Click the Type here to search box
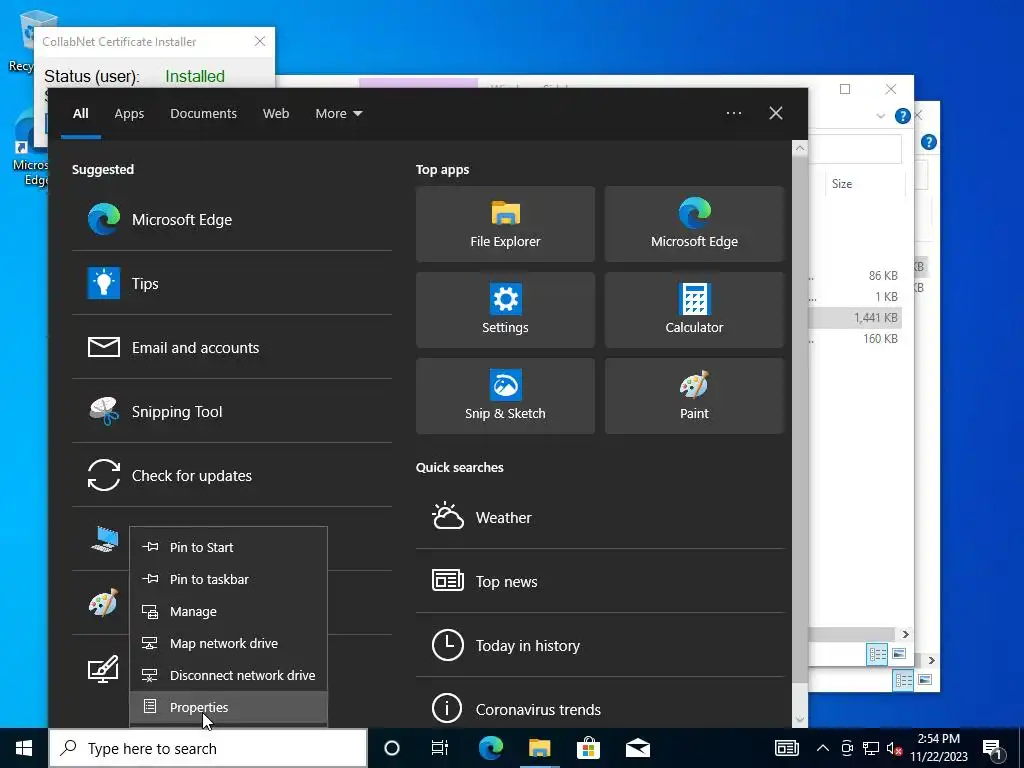 pyautogui.click(x=208, y=748)
